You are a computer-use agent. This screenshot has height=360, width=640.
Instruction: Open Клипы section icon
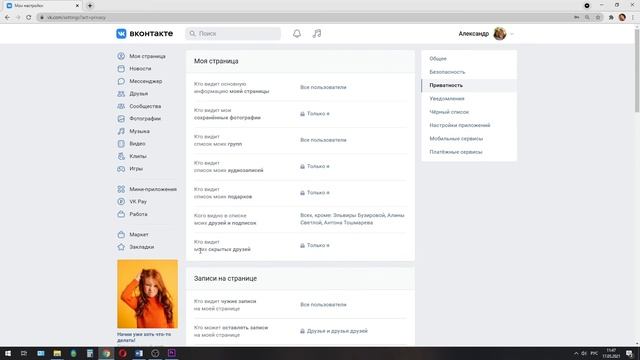click(121, 156)
